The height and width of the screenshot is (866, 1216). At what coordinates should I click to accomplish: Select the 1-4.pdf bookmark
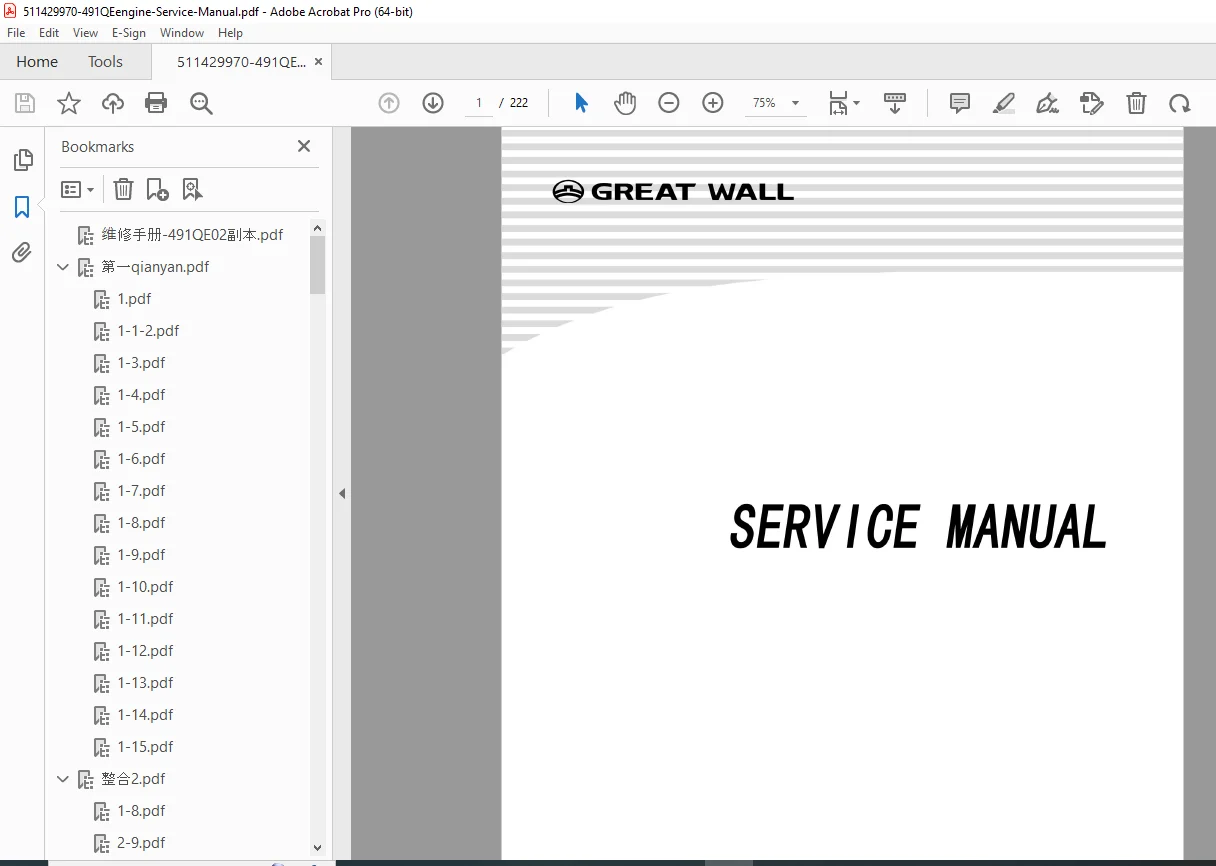[x=141, y=395]
